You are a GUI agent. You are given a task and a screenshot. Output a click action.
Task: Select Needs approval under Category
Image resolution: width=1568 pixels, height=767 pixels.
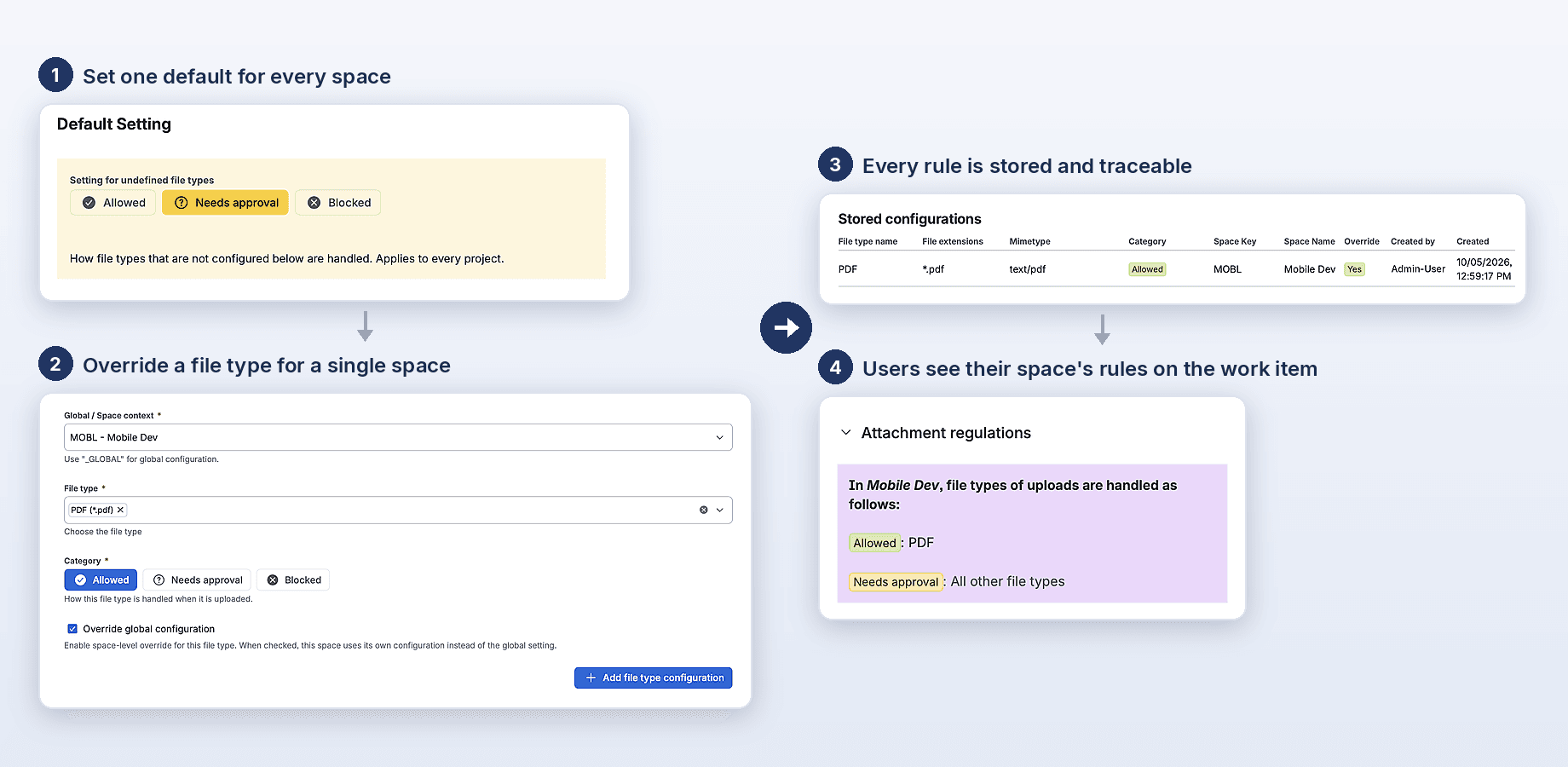click(x=198, y=580)
